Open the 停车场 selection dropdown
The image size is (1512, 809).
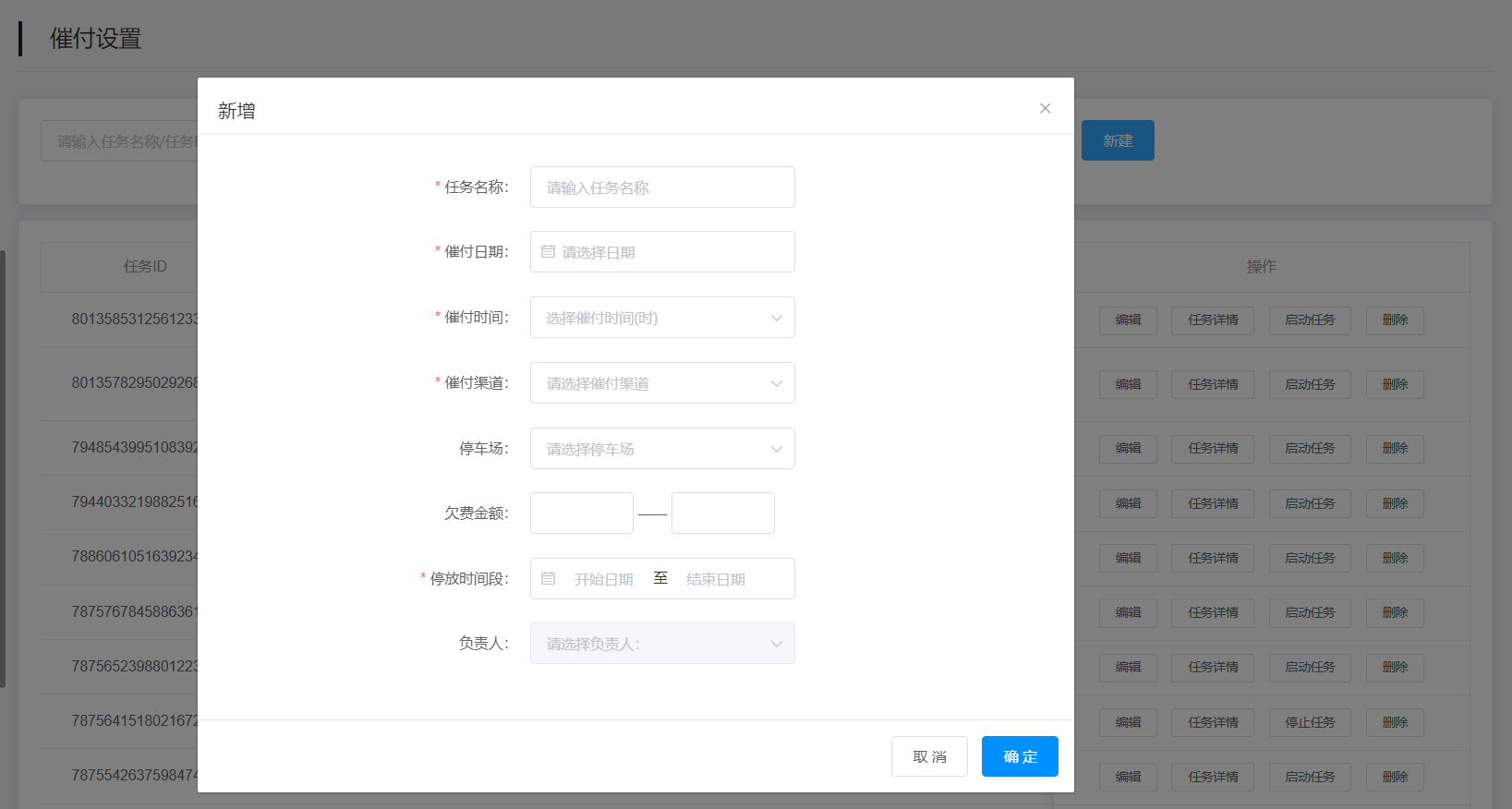pyautogui.click(x=661, y=449)
